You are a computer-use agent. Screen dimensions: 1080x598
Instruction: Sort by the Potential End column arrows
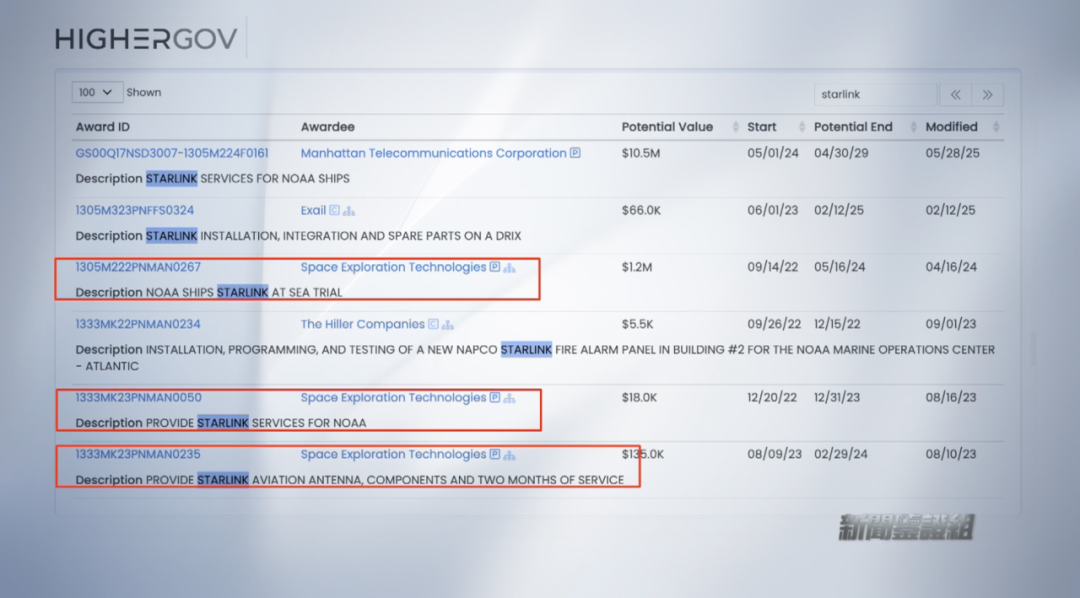pos(913,127)
